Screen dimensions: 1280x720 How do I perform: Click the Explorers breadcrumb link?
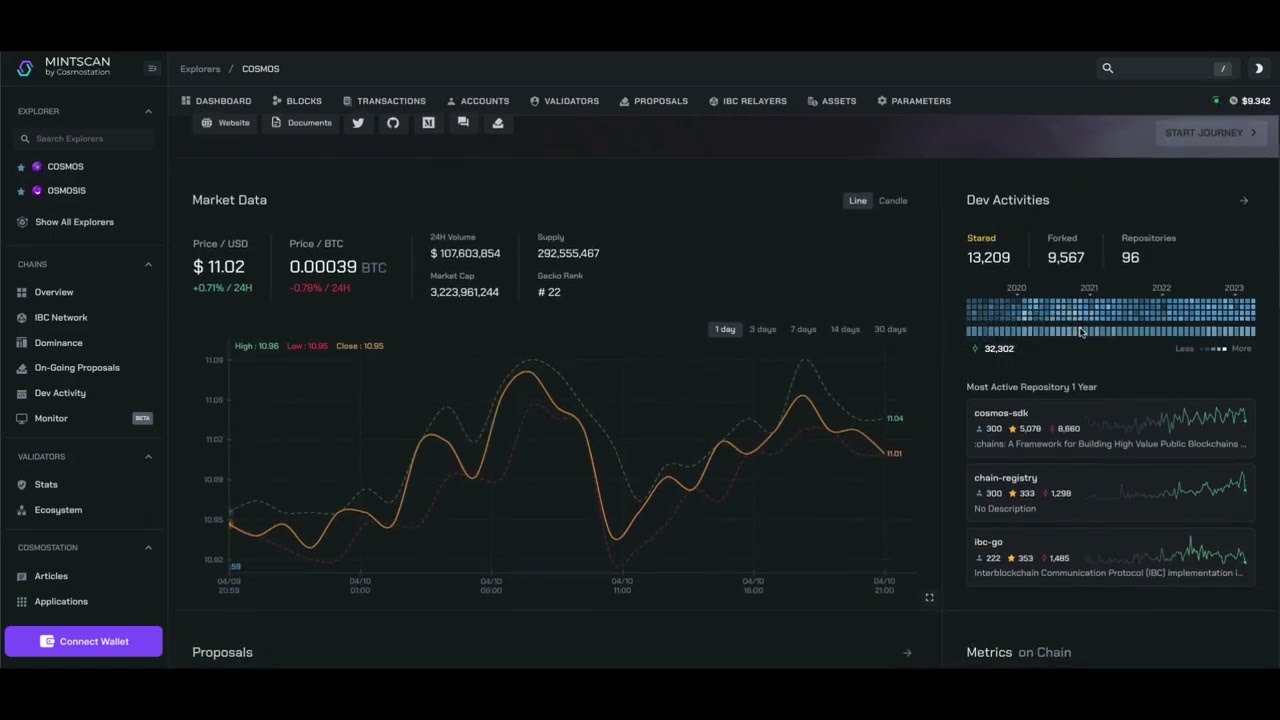click(x=200, y=69)
